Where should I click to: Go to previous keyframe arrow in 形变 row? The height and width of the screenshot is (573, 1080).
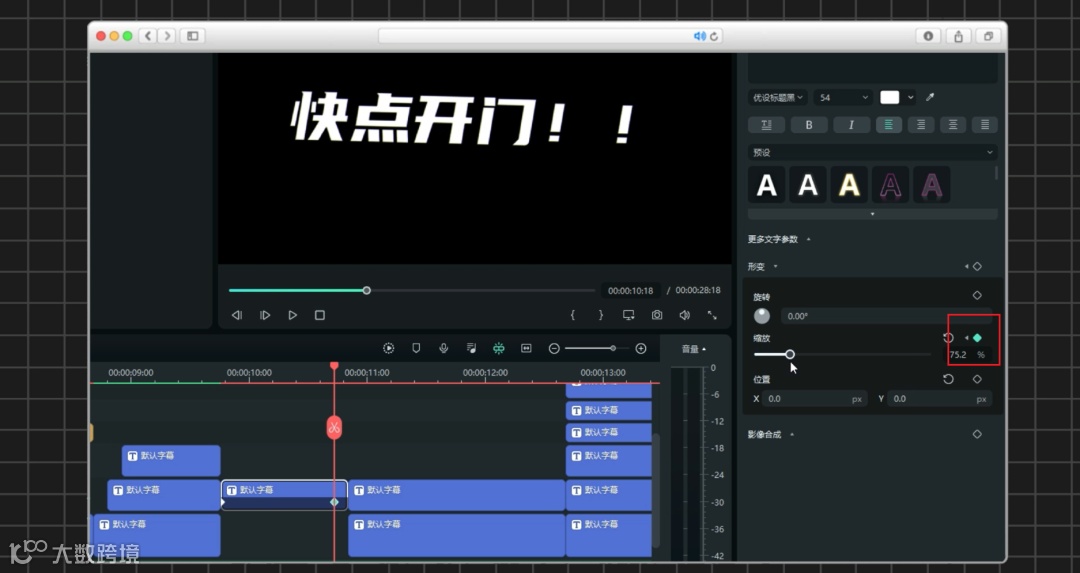tap(966, 267)
